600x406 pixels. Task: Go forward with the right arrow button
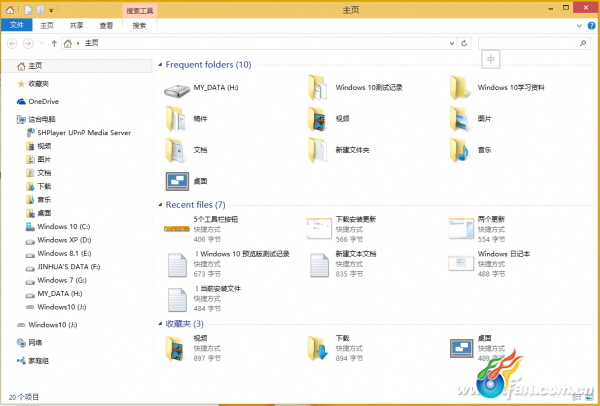pos(28,44)
